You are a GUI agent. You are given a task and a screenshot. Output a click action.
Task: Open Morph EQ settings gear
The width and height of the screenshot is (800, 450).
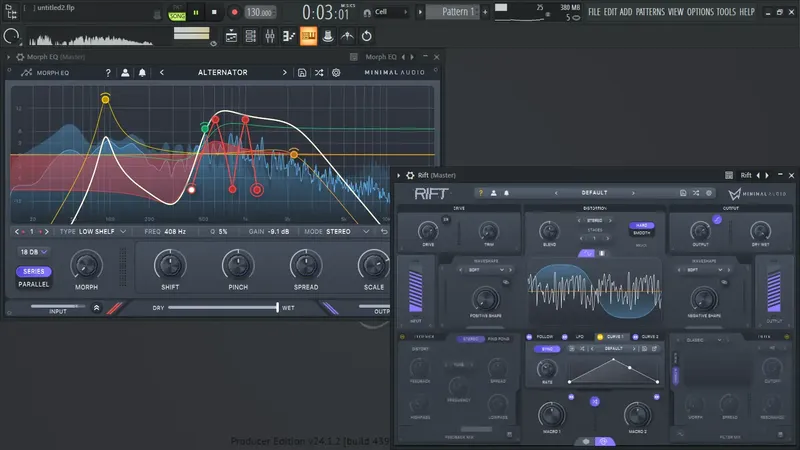[x=336, y=73]
